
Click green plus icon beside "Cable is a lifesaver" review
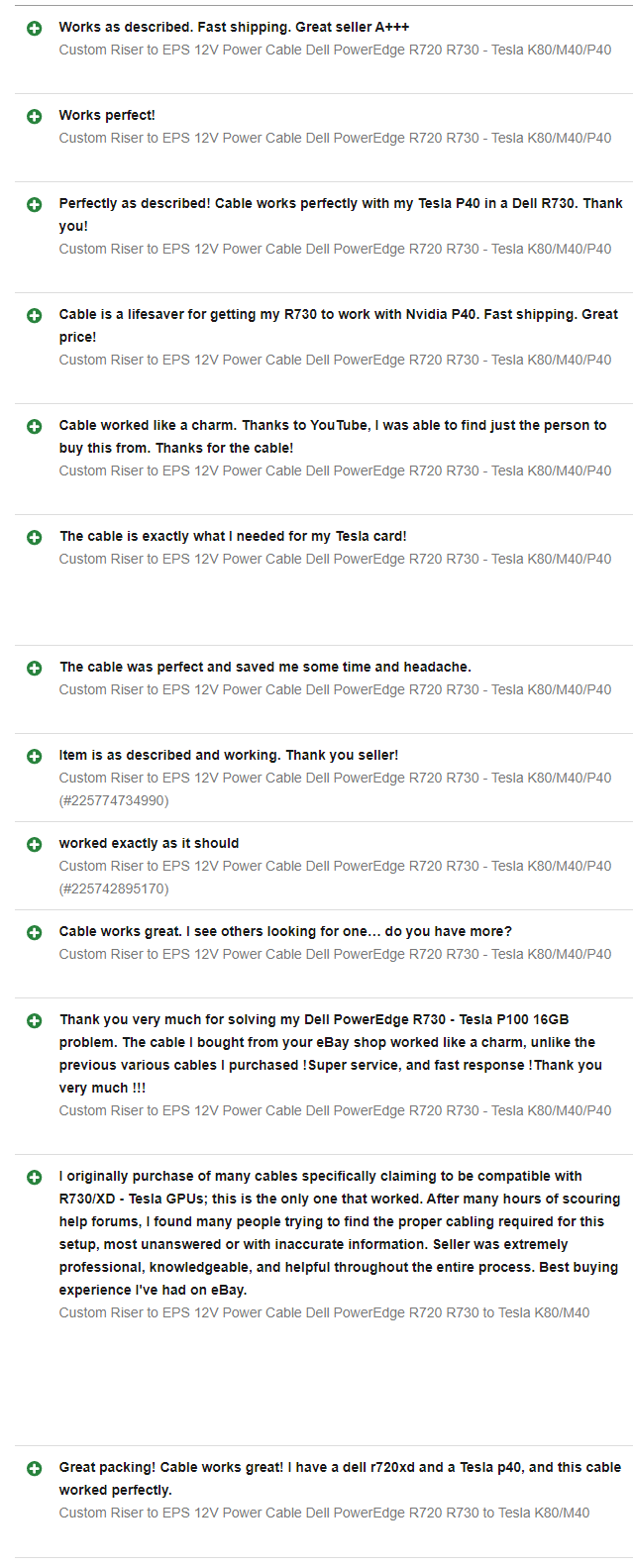(x=35, y=316)
